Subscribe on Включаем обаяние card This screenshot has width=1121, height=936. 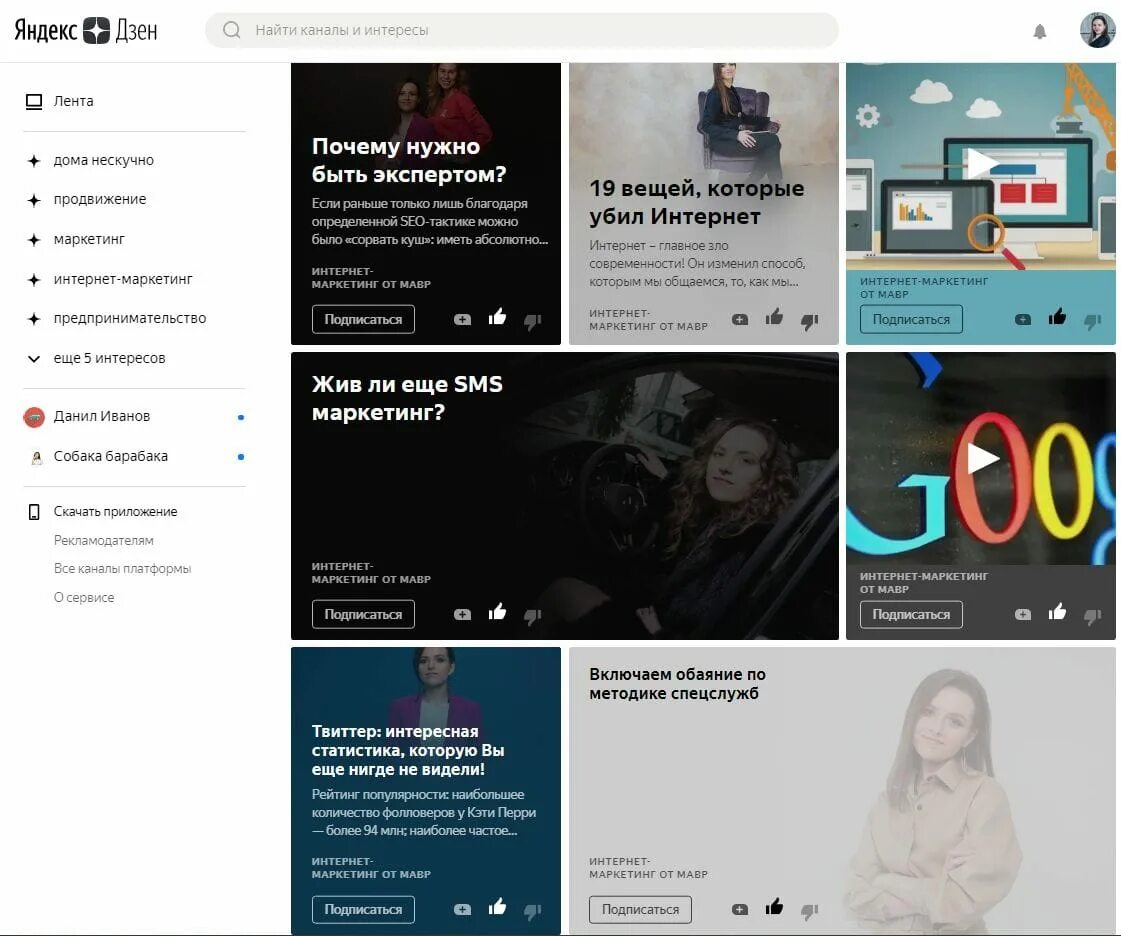pos(640,910)
